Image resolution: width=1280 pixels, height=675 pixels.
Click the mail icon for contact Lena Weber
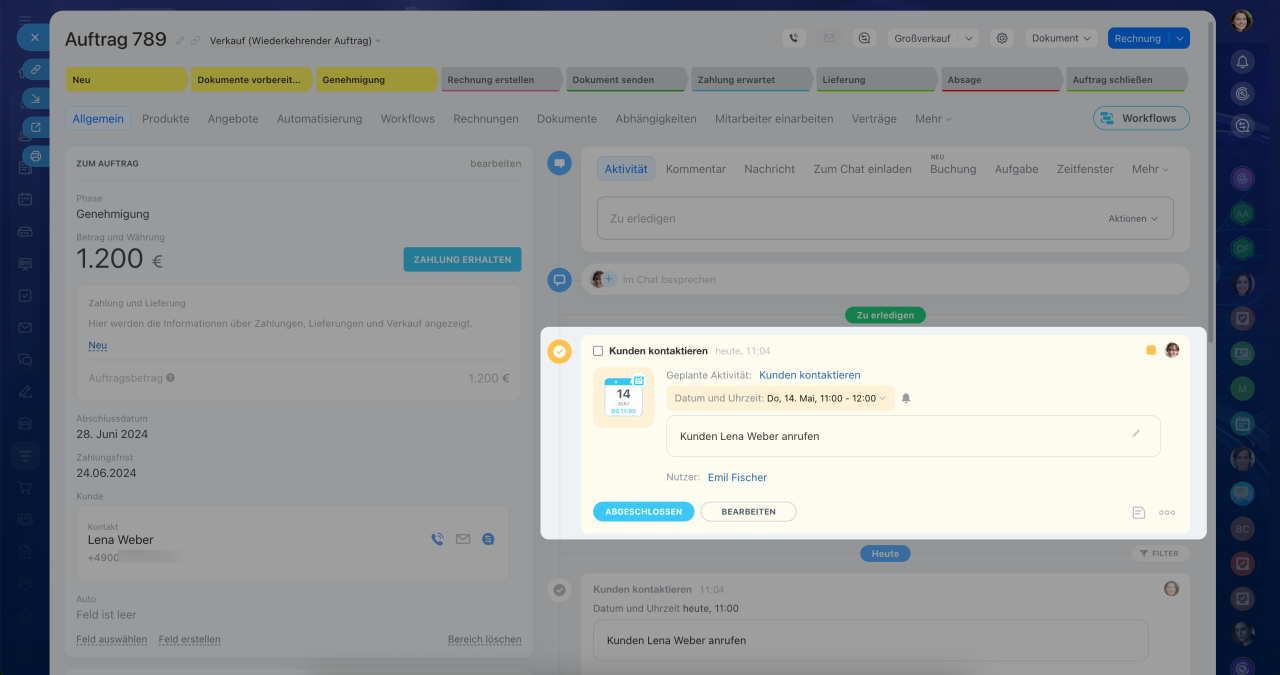[463, 539]
